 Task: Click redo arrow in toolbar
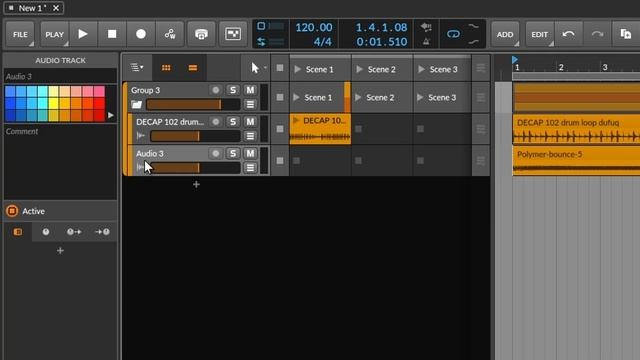coord(597,34)
